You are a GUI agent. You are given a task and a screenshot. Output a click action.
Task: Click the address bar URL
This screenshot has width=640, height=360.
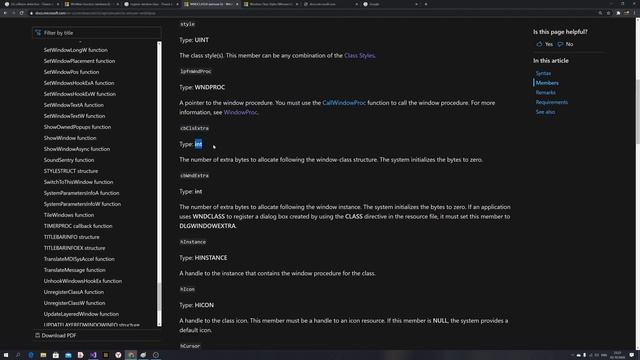[95, 13]
